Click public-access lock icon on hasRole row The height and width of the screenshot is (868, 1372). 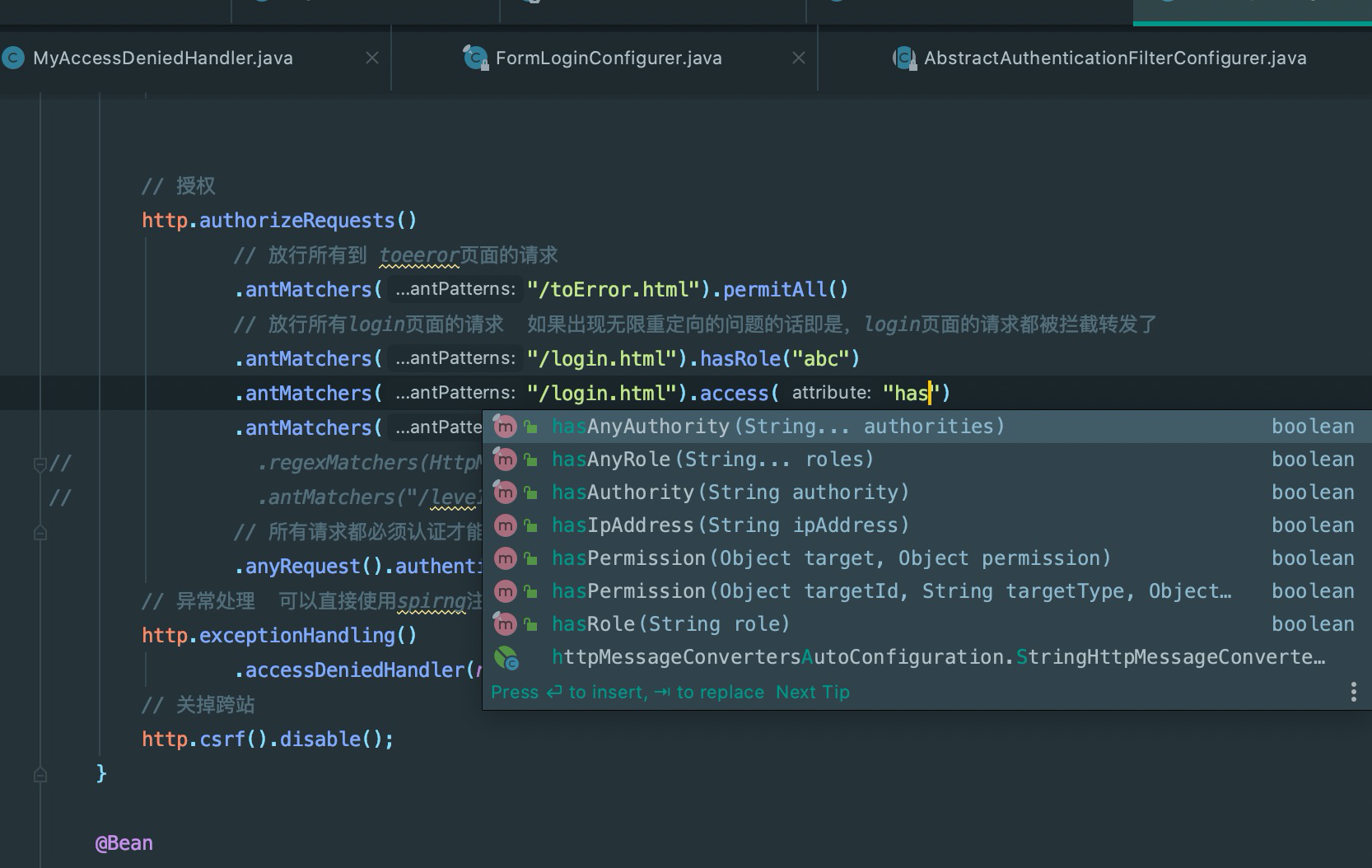[x=531, y=624]
